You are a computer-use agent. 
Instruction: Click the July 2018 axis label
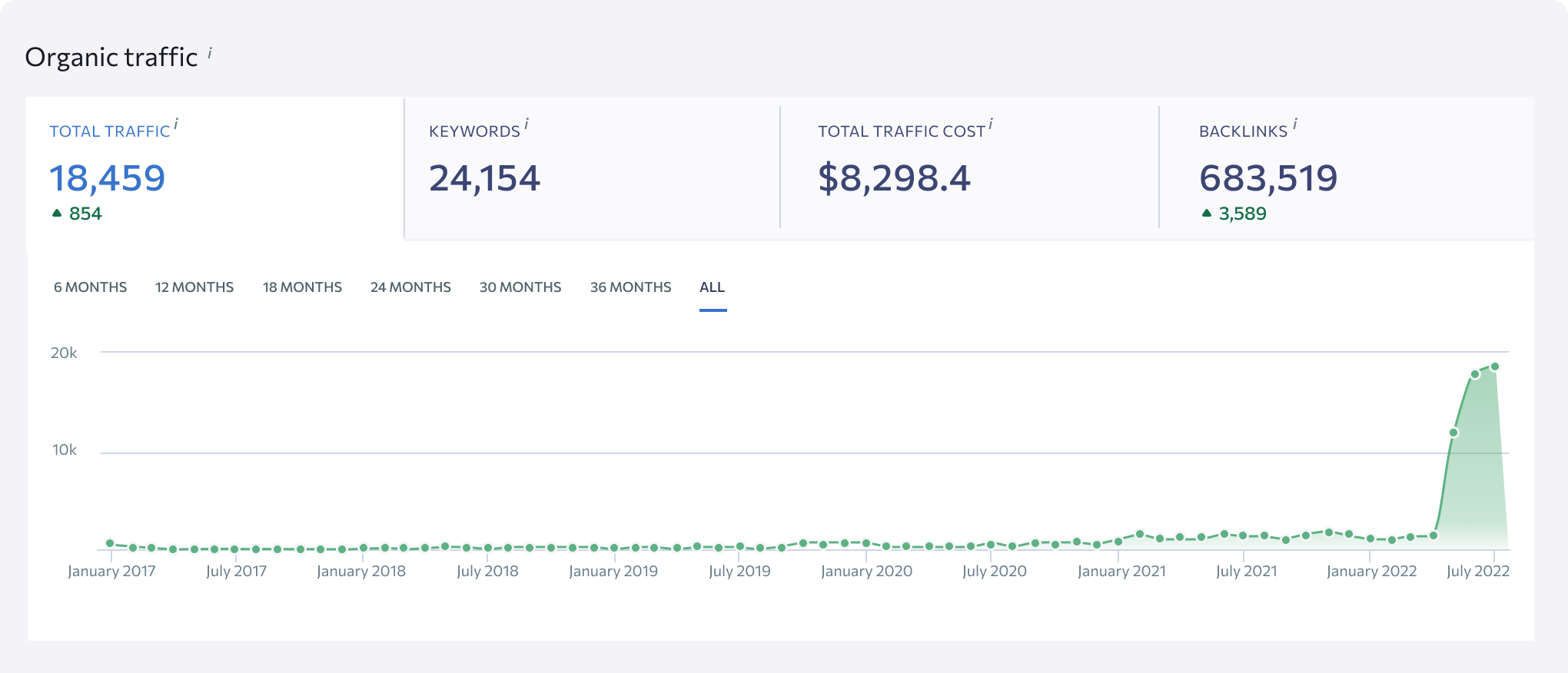point(487,572)
